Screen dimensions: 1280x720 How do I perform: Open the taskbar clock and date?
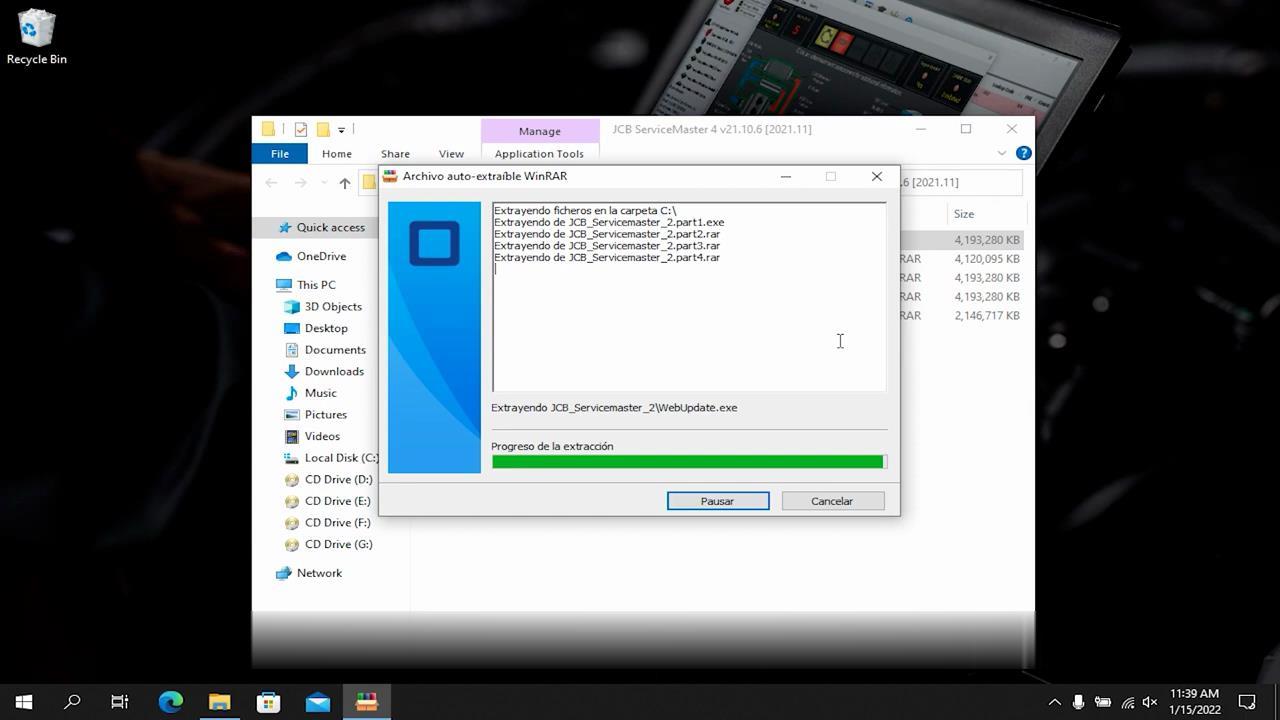tap(1195, 702)
